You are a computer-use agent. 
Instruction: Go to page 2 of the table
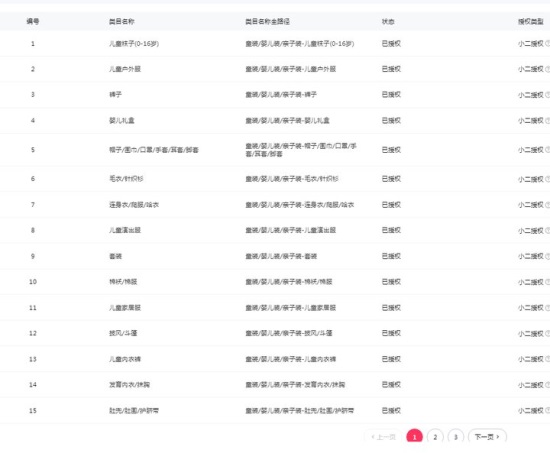(x=435, y=437)
